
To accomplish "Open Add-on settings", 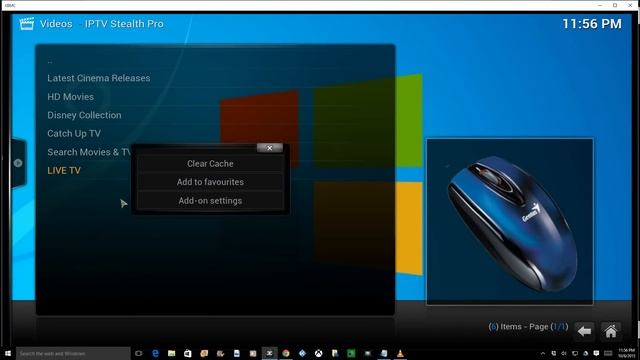I will 210,201.
